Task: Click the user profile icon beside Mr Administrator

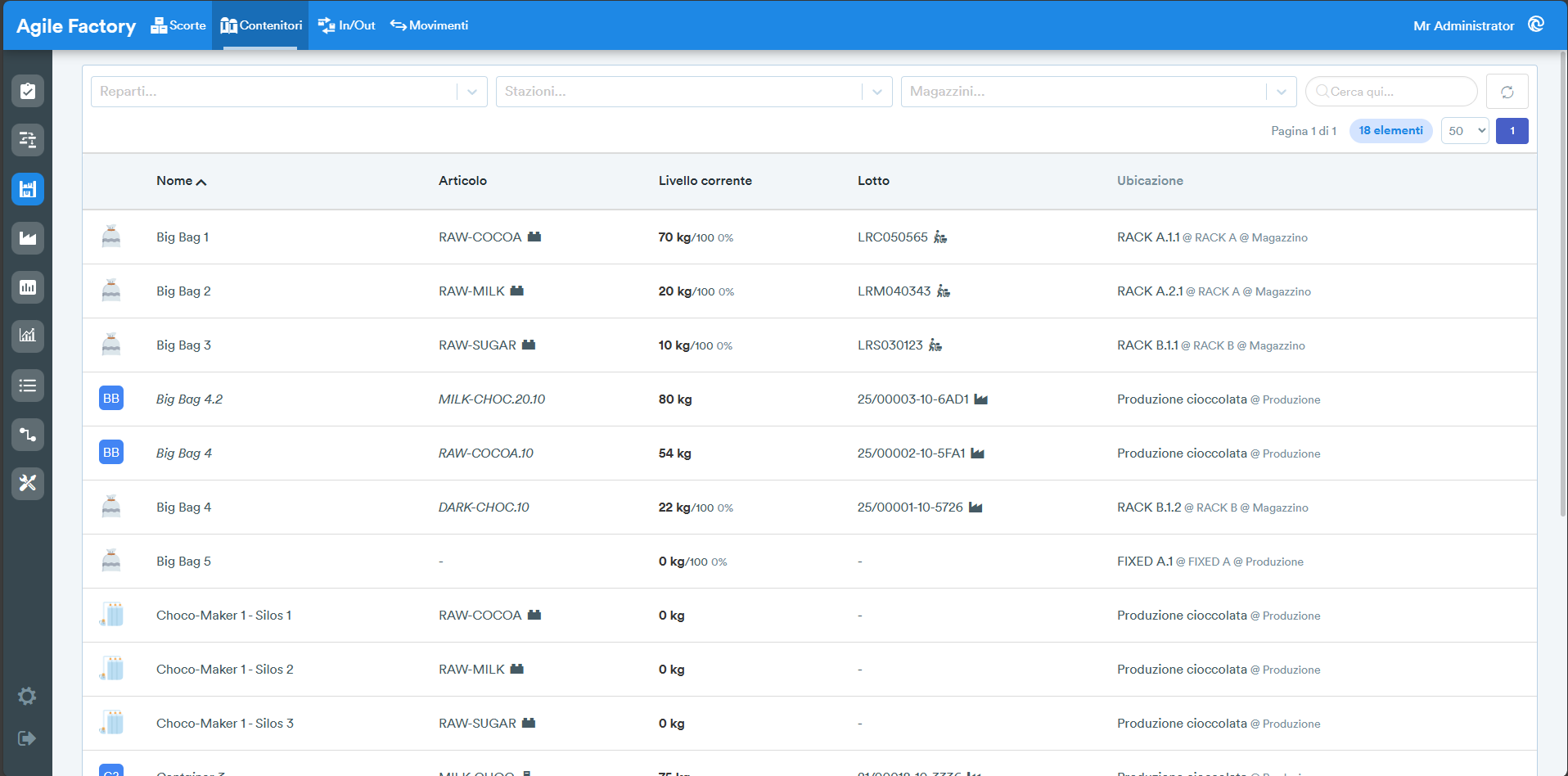Action: [x=1536, y=25]
